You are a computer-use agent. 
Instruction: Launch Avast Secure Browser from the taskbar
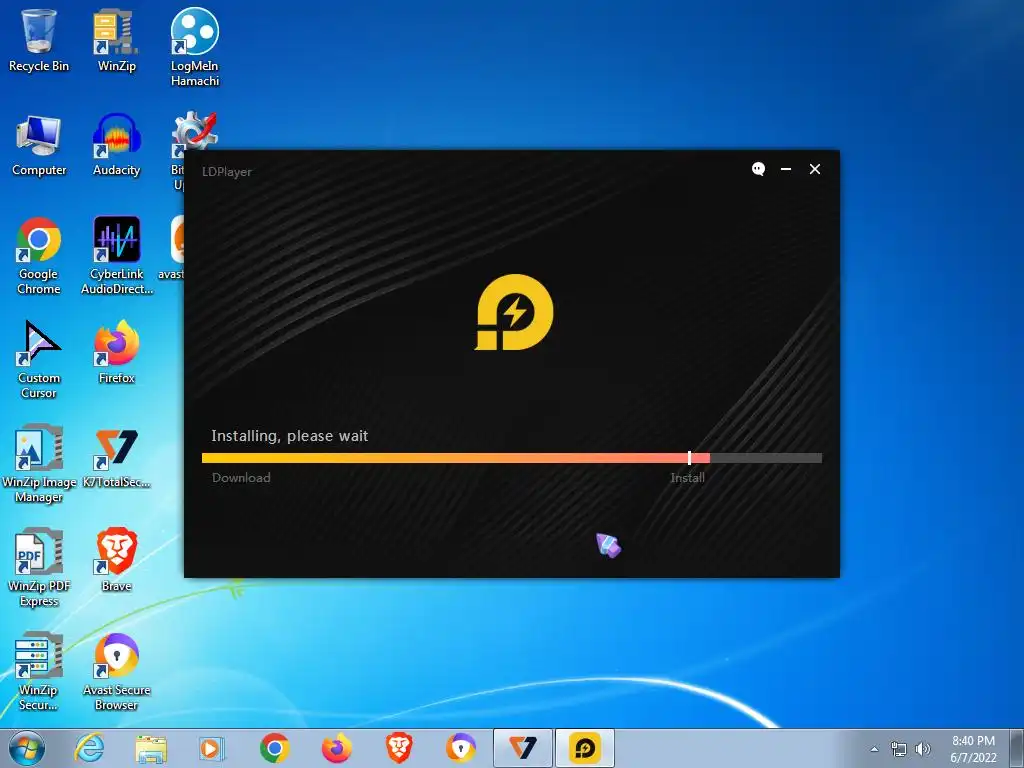coord(460,748)
